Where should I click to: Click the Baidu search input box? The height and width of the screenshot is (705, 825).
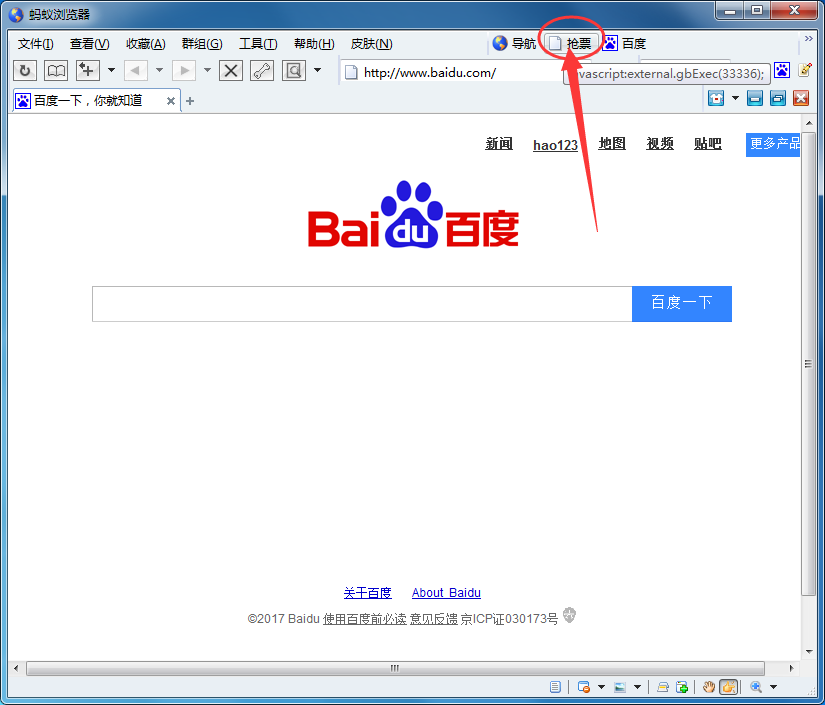coord(362,304)
